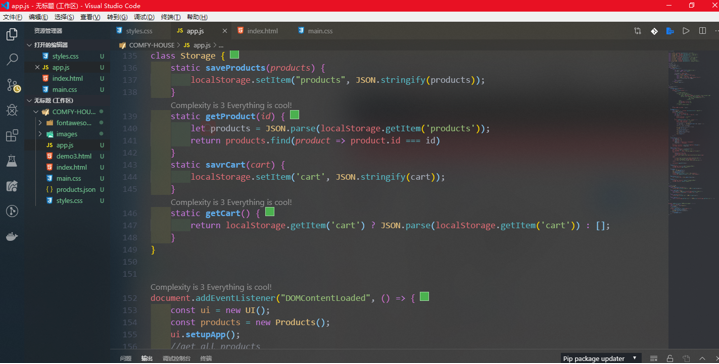
Task: Select styles.css under open editors
Action: click(67, 56)
